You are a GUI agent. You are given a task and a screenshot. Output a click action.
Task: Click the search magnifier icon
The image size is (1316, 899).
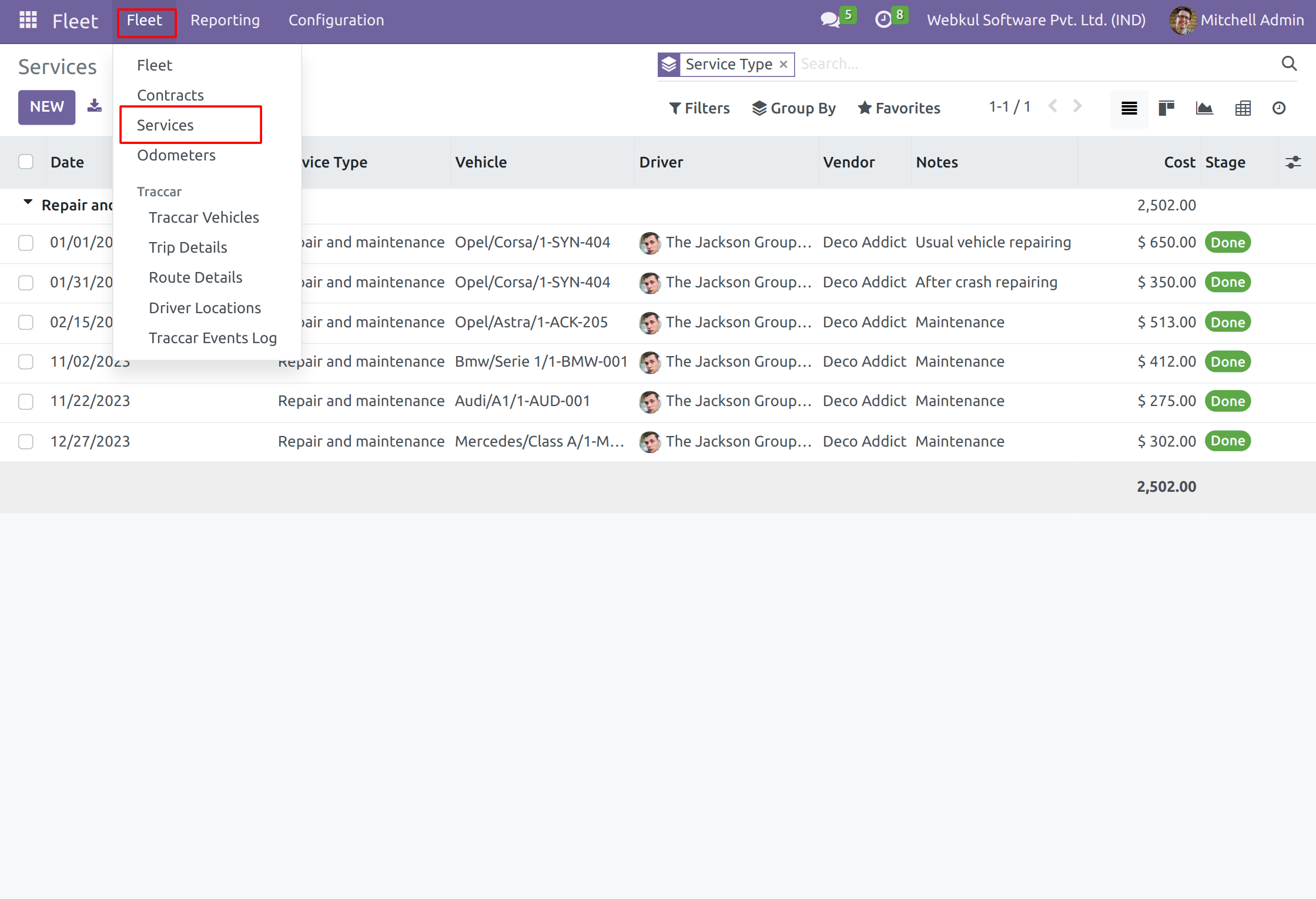click(x=1289, y=63)
